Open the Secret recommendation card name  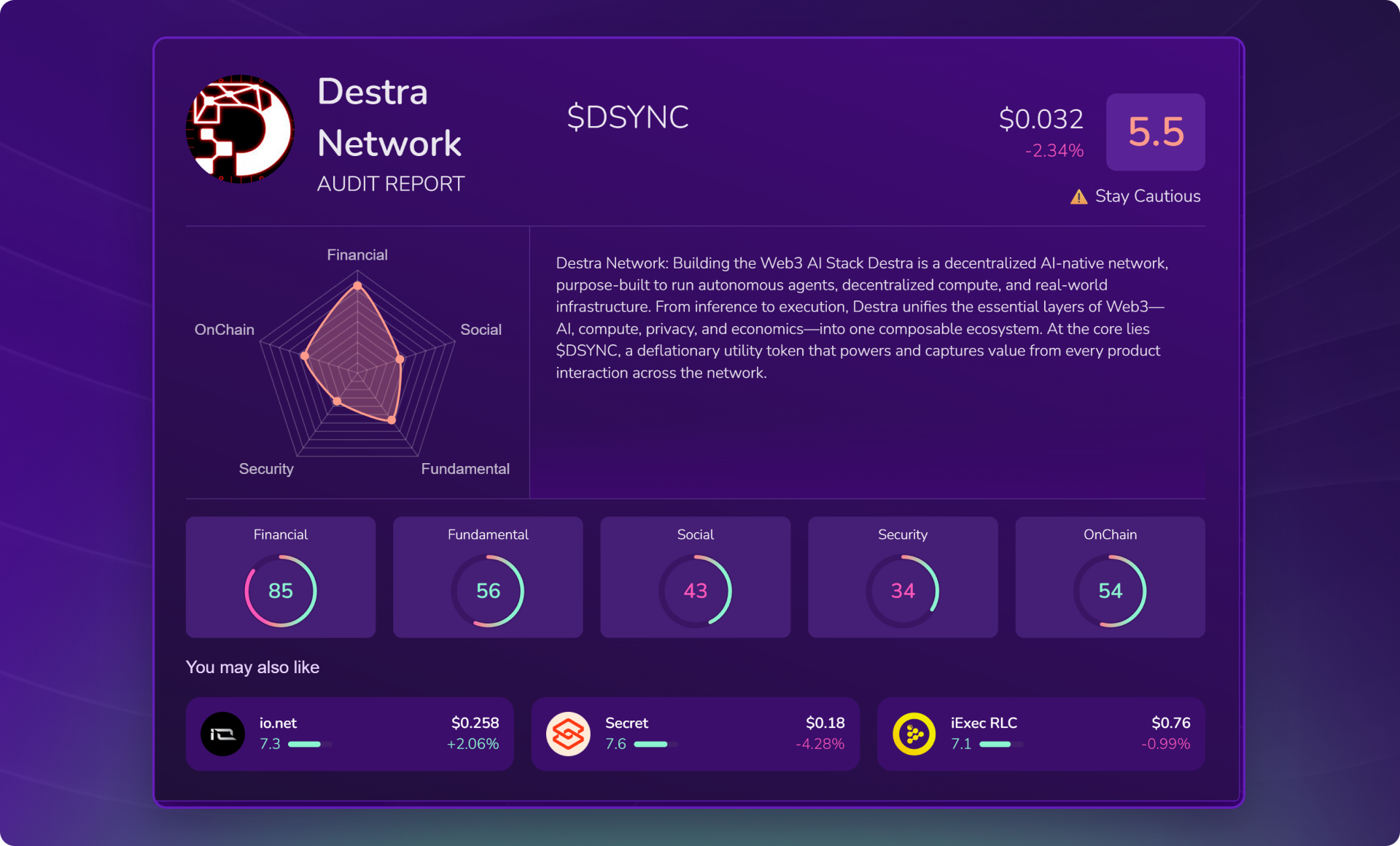[x=626, y=723]
